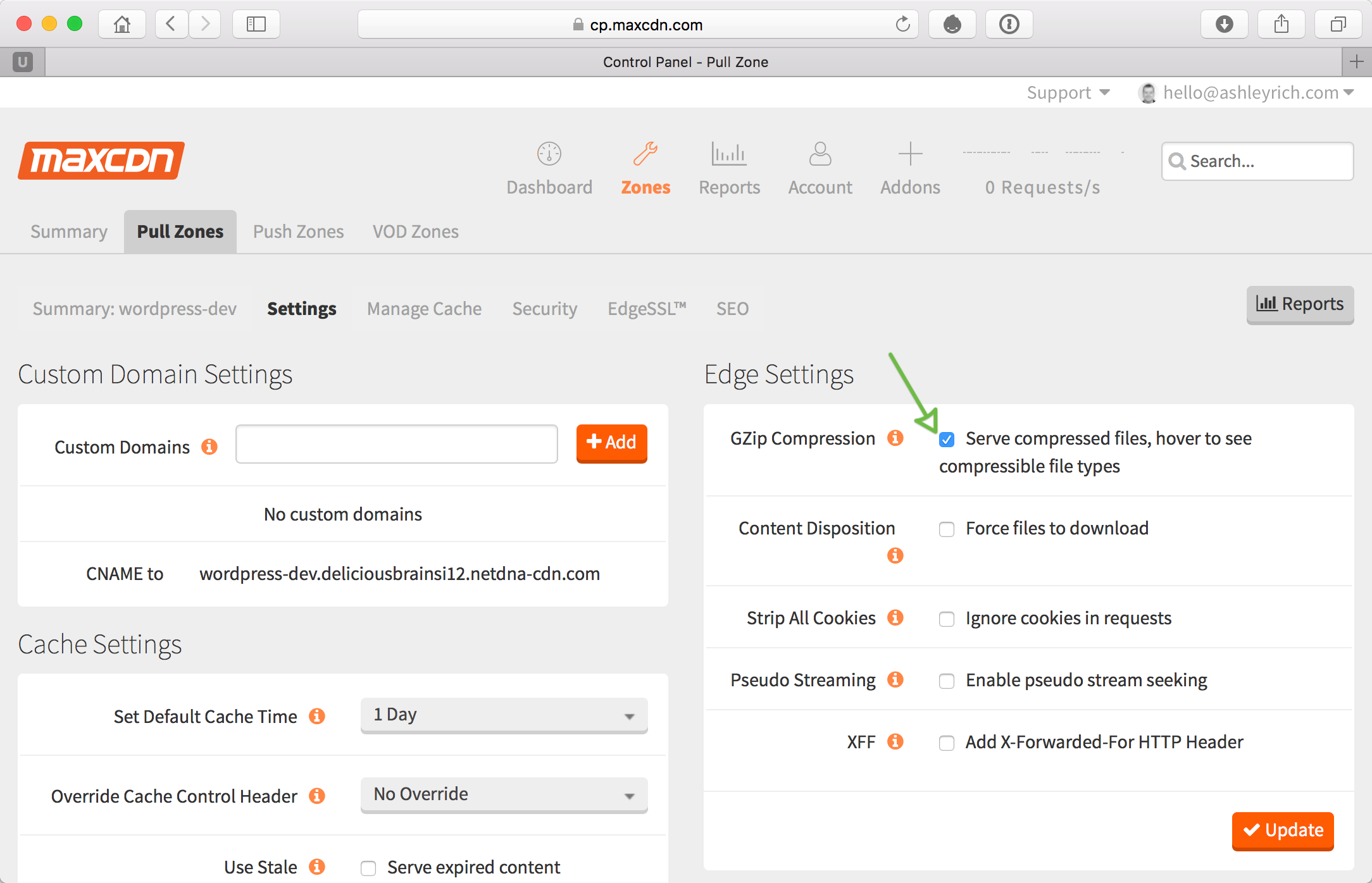The width and height of the screenshot is (1372, 883).
Task: Click info icon next to GZip Compression
Action: click(895, 438)
